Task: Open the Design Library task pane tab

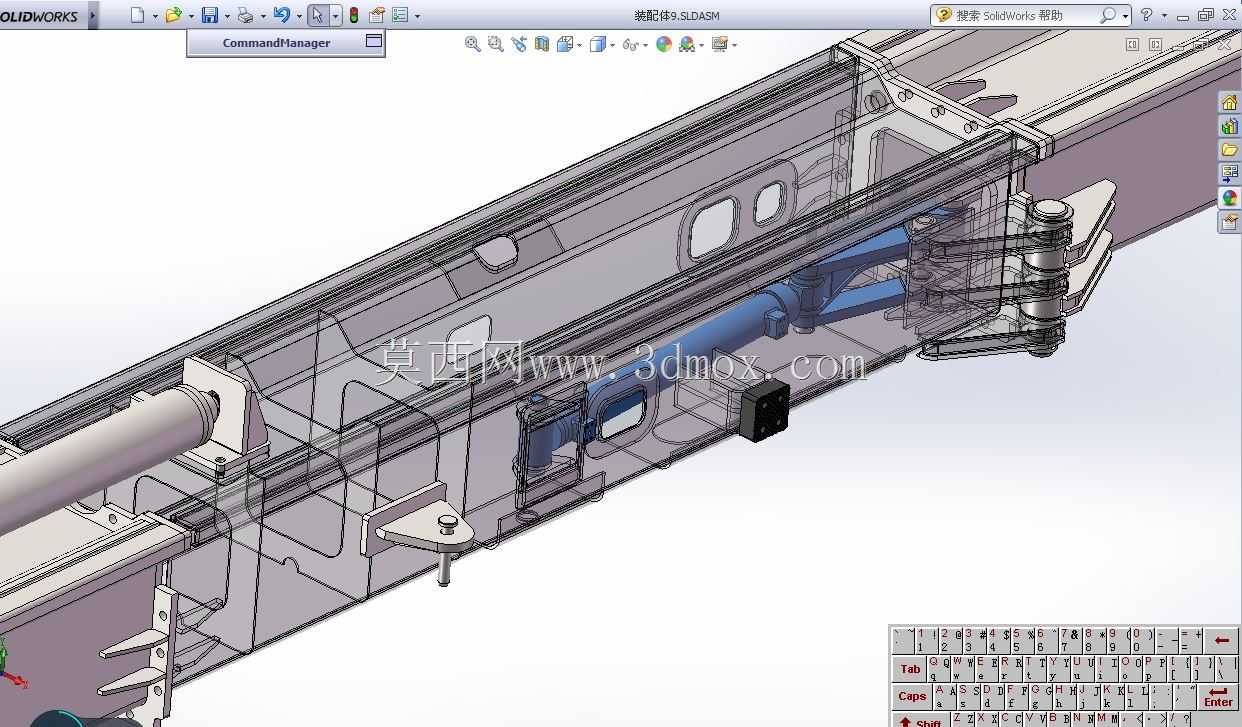Action: 1230,126
